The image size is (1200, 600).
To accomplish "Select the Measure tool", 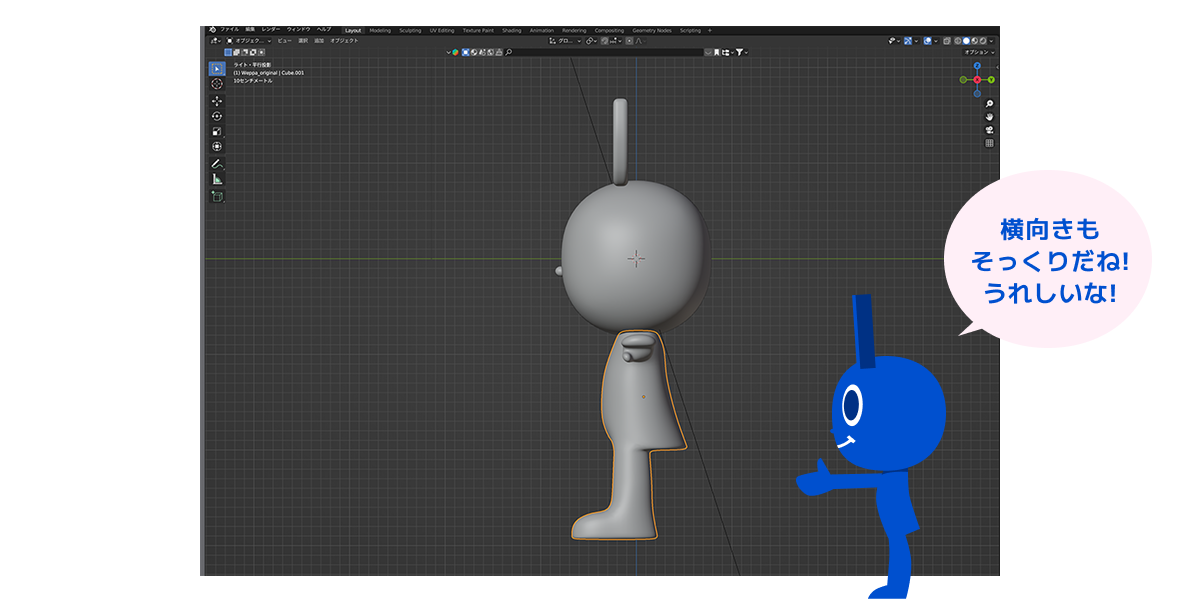I will [217, 179].
